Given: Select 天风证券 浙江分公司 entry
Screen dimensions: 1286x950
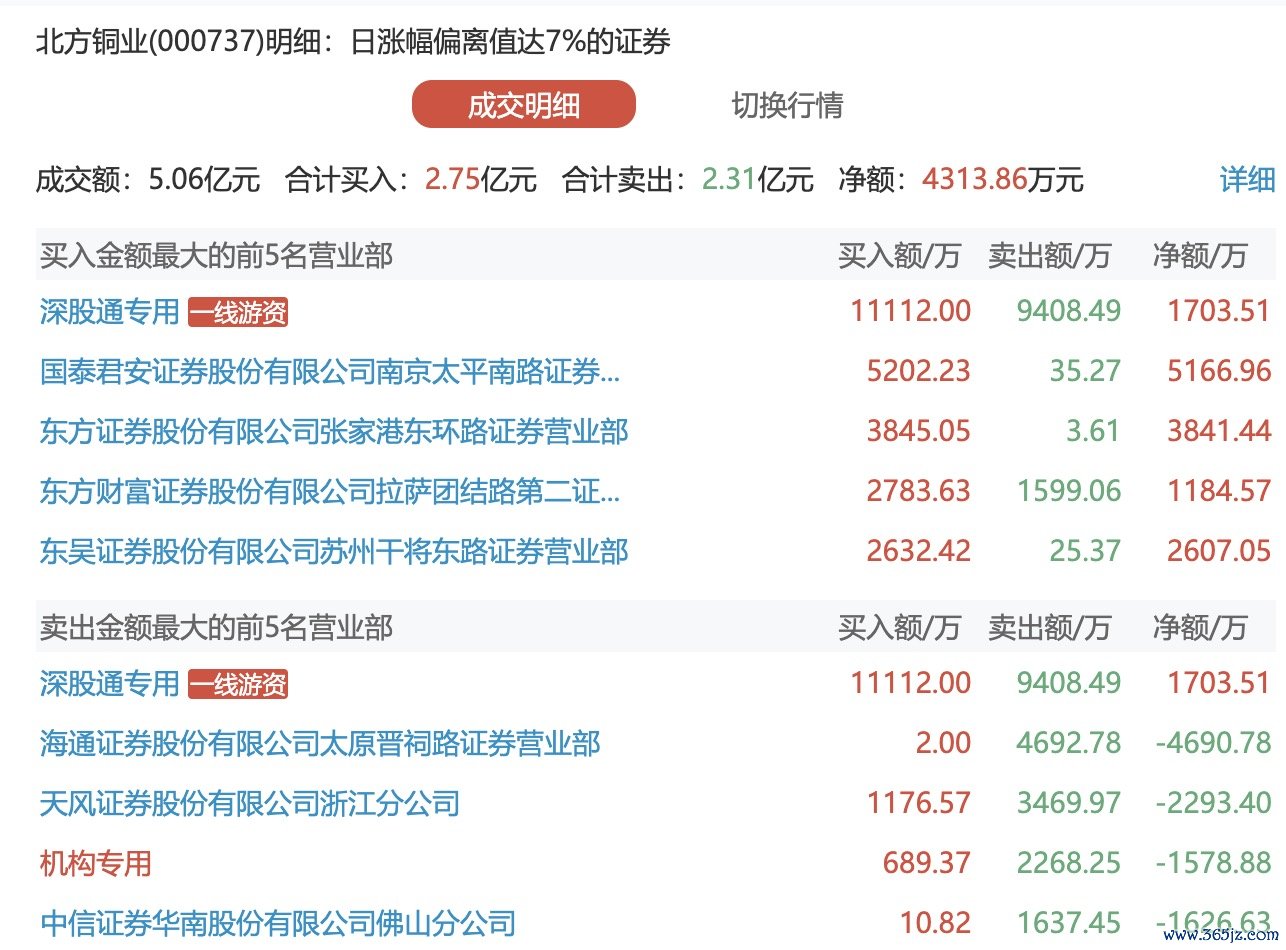Looking at the screenshot, I should click(250, 803).
